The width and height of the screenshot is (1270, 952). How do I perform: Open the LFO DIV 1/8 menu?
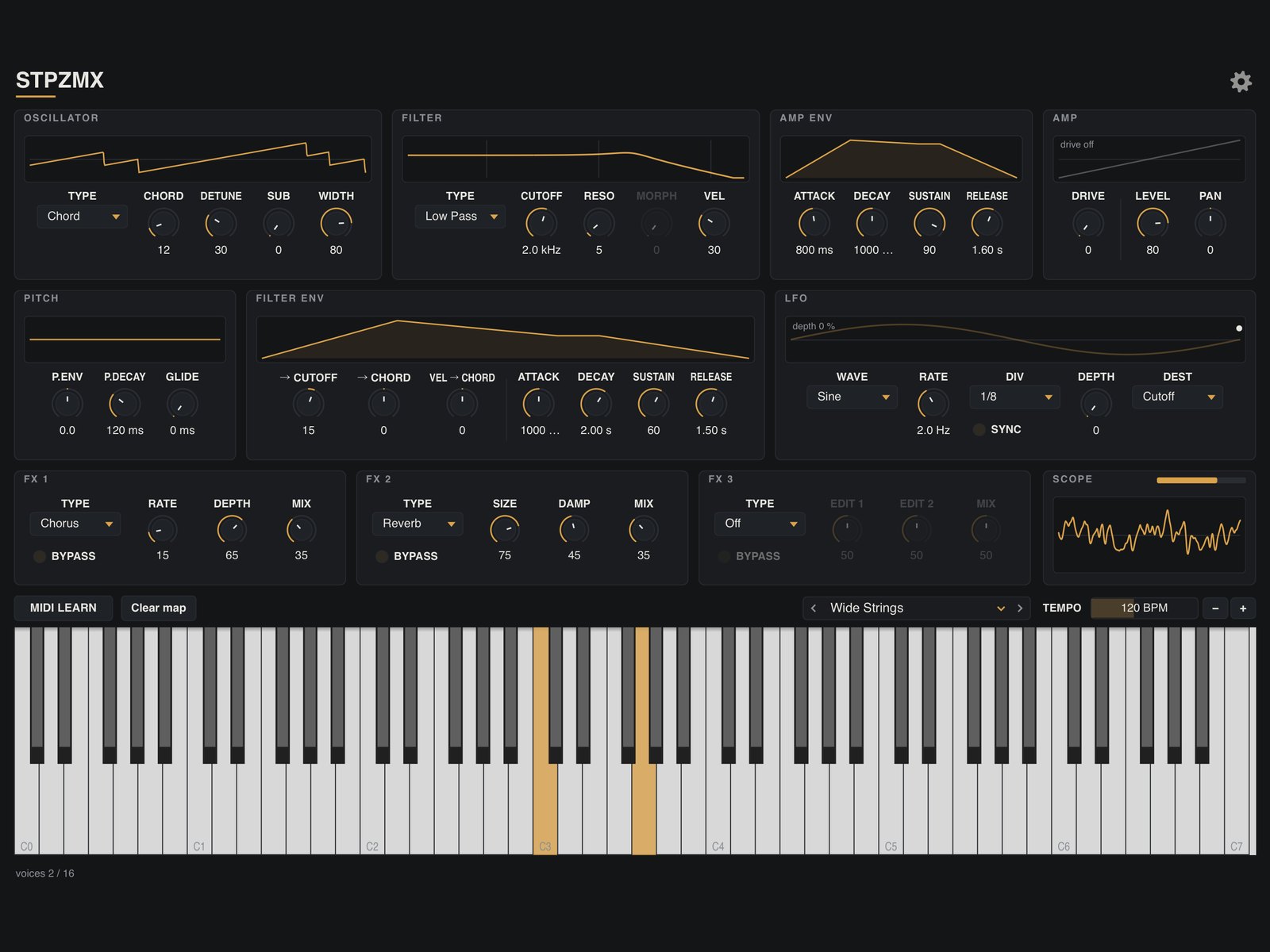[1014, 397]
